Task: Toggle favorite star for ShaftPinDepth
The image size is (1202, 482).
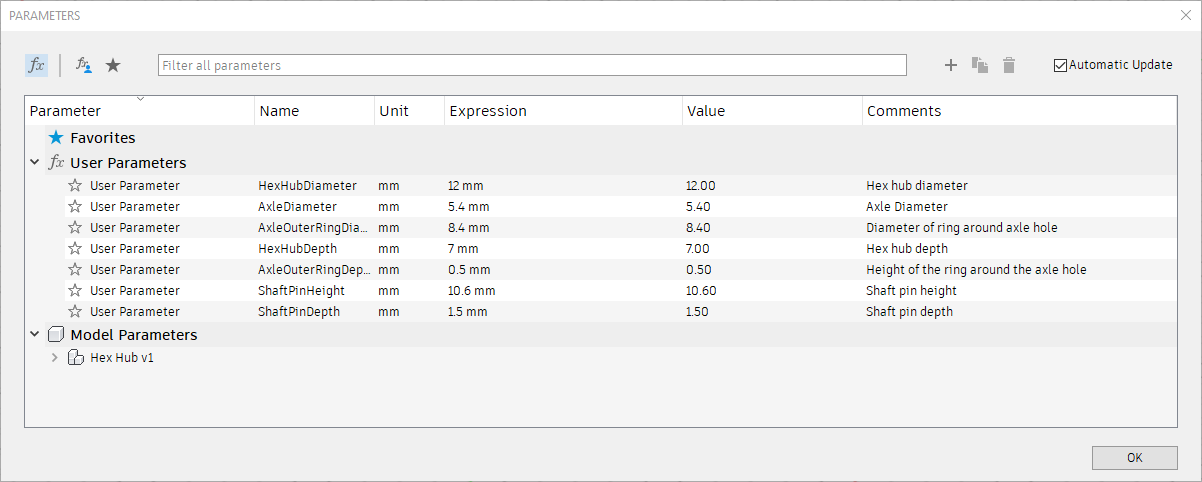Action: [74, 312]
